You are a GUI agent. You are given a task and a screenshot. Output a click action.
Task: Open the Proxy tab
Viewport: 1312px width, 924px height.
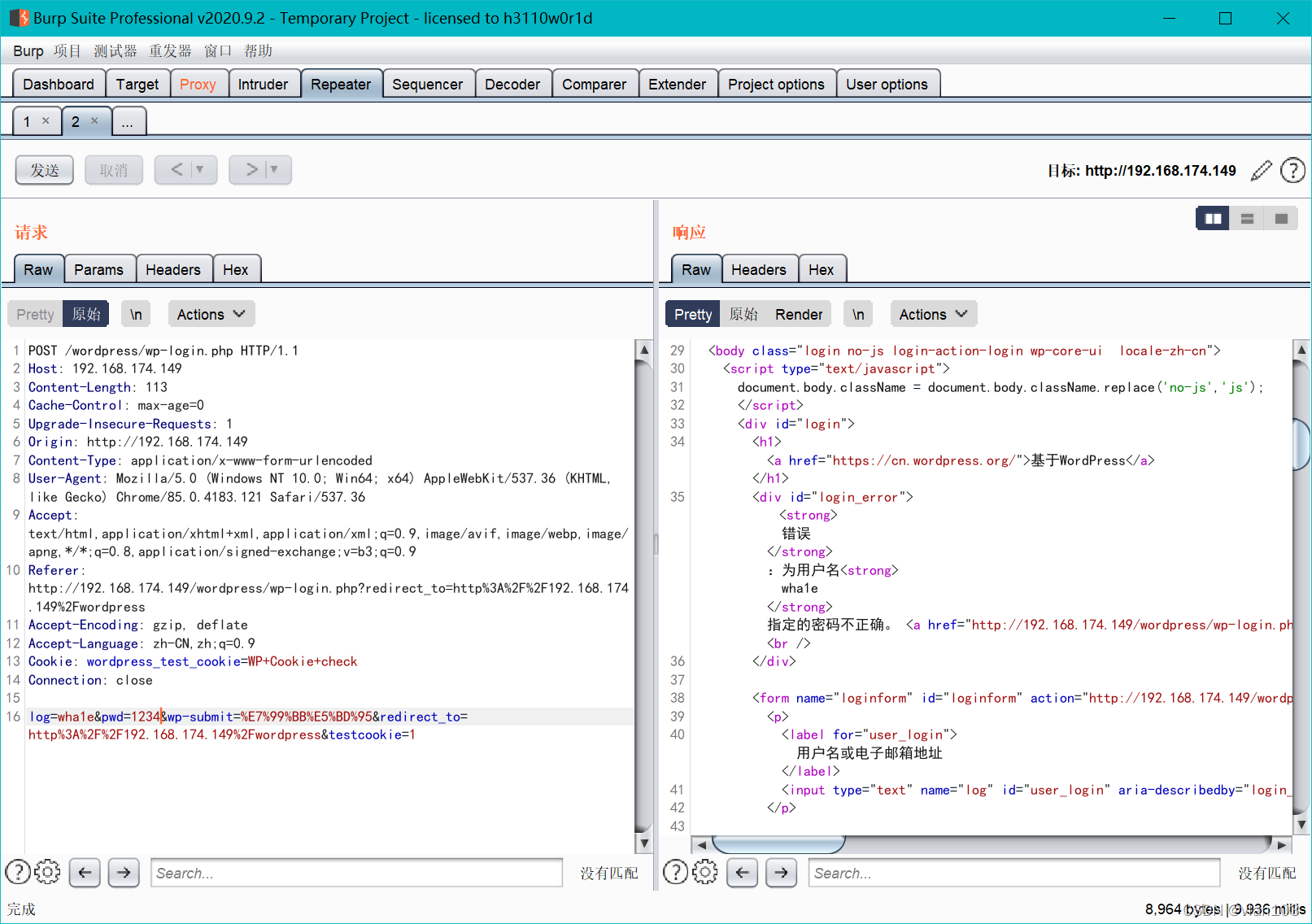pos(198,85)
